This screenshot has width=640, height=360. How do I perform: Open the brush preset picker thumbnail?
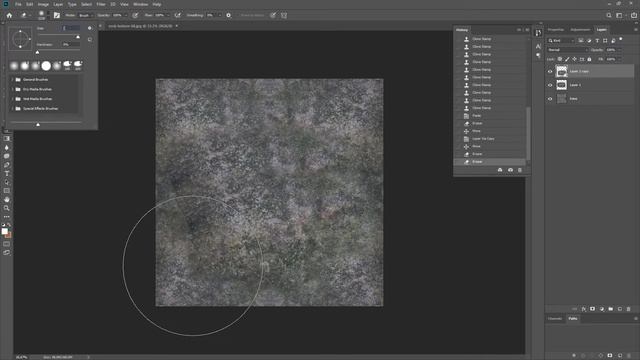coord(41,15)
